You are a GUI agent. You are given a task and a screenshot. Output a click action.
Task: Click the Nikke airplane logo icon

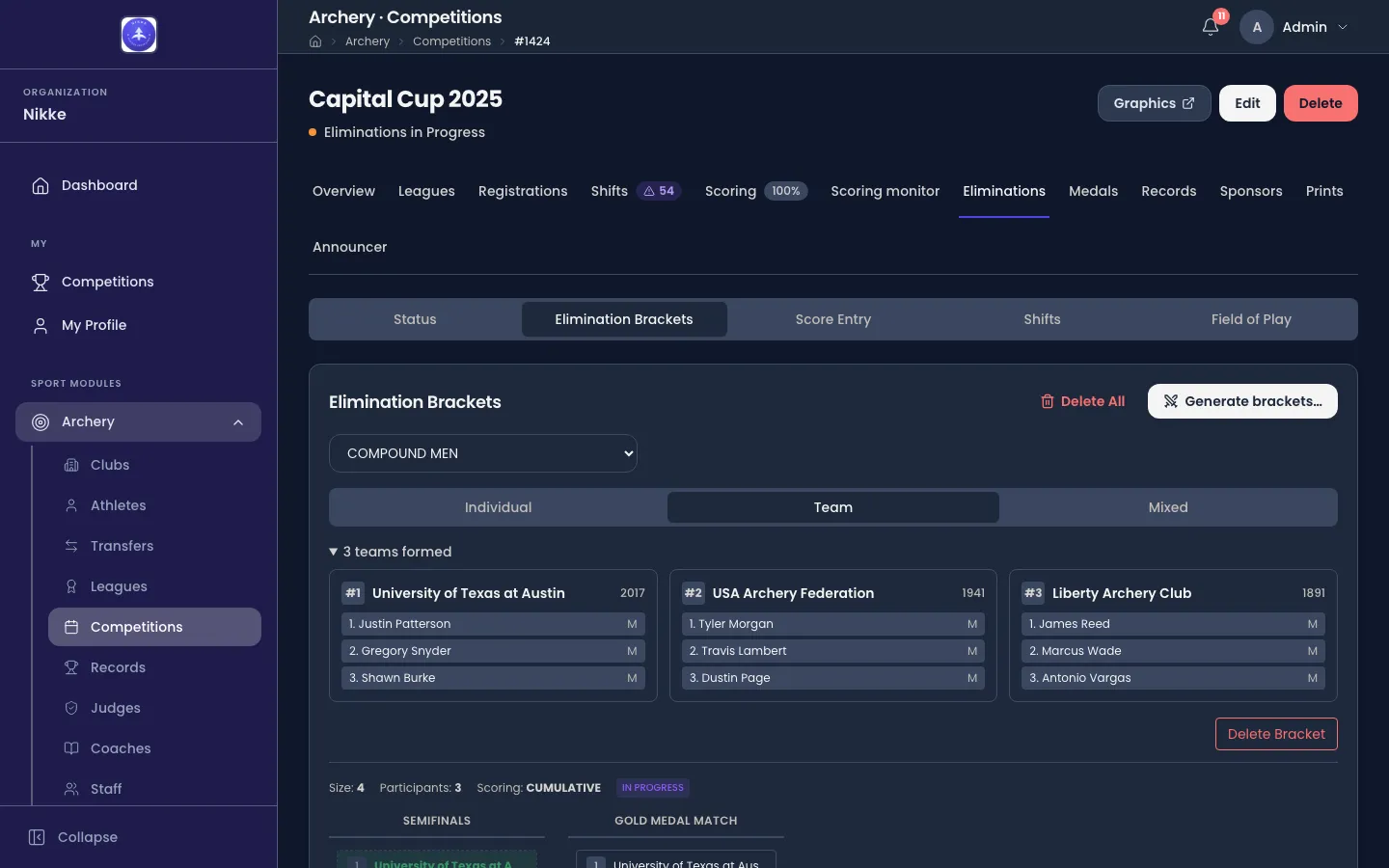pos(139,35)
